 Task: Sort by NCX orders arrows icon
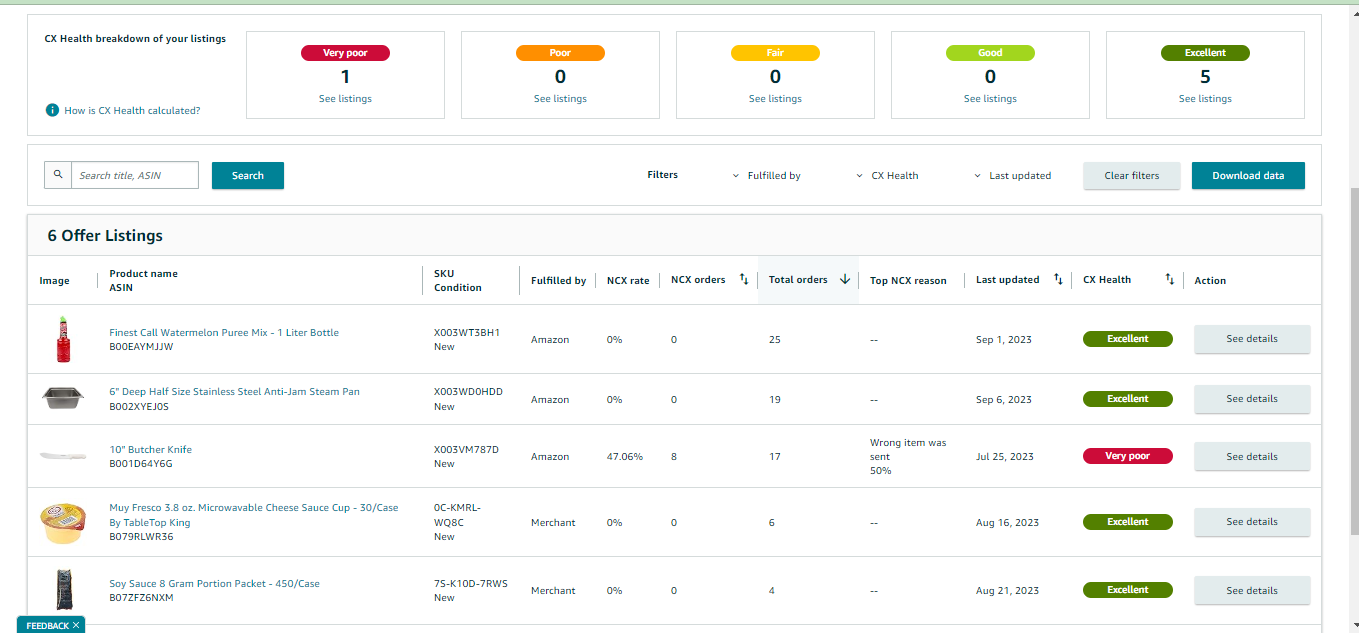pyautogui.click(x=743, y=280)
